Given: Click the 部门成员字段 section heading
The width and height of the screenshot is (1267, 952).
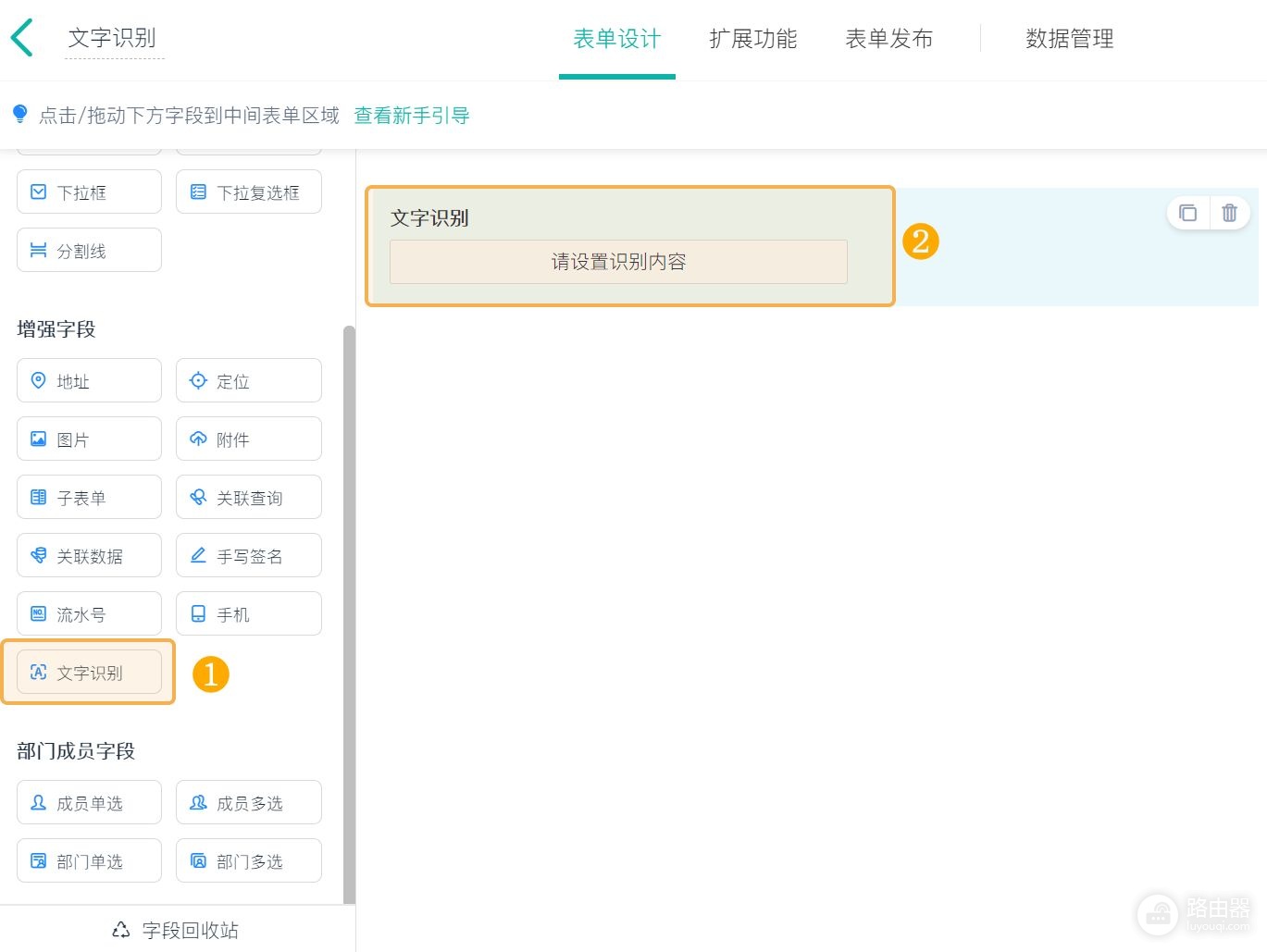Looking at the screenshot, I should click(x=76, y=751).
